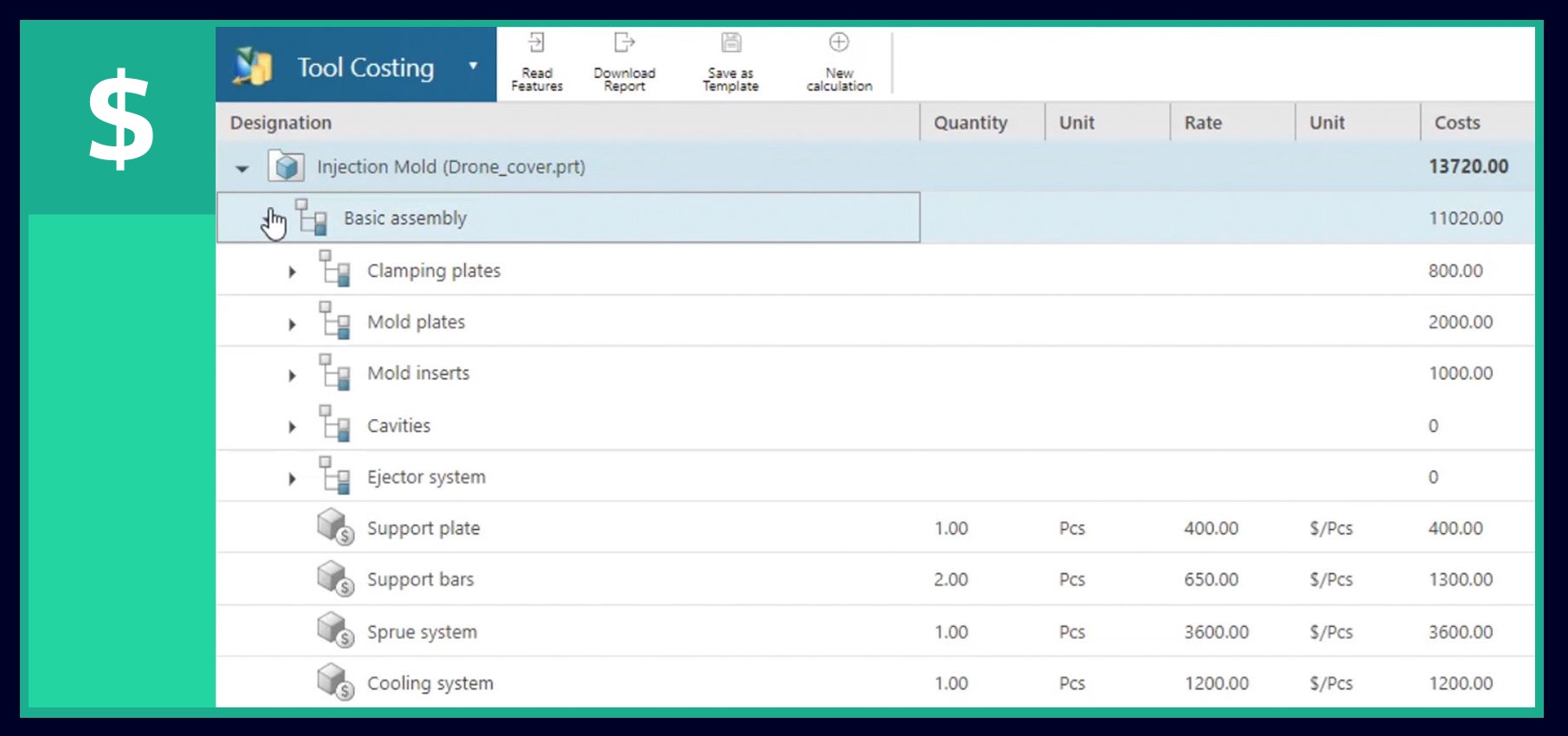Click the Mold plates assembly icon
This screenshot has height=736, width=1568.
[334, 320]
